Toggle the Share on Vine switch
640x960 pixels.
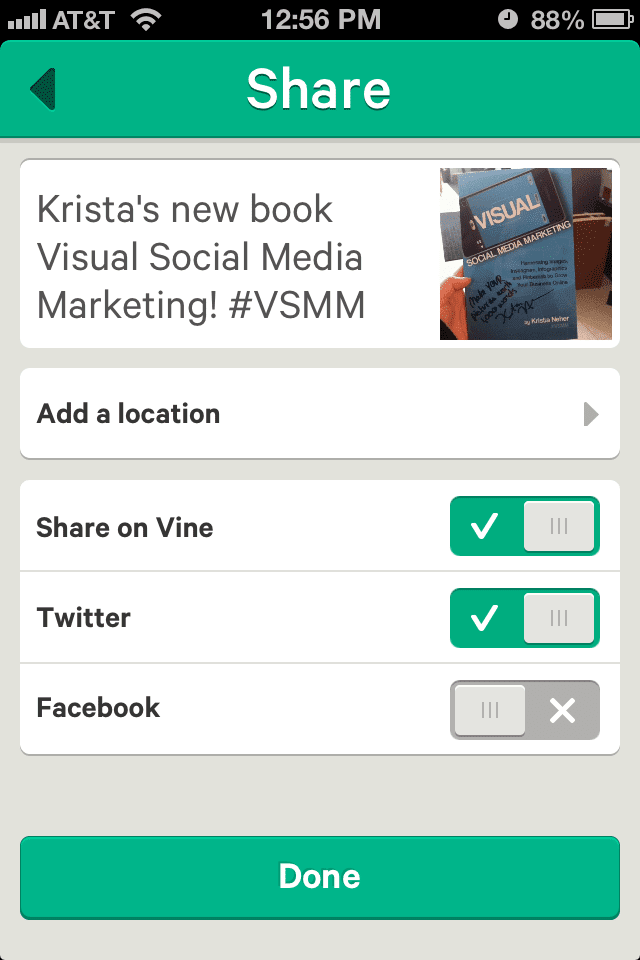tap(525, 526)
